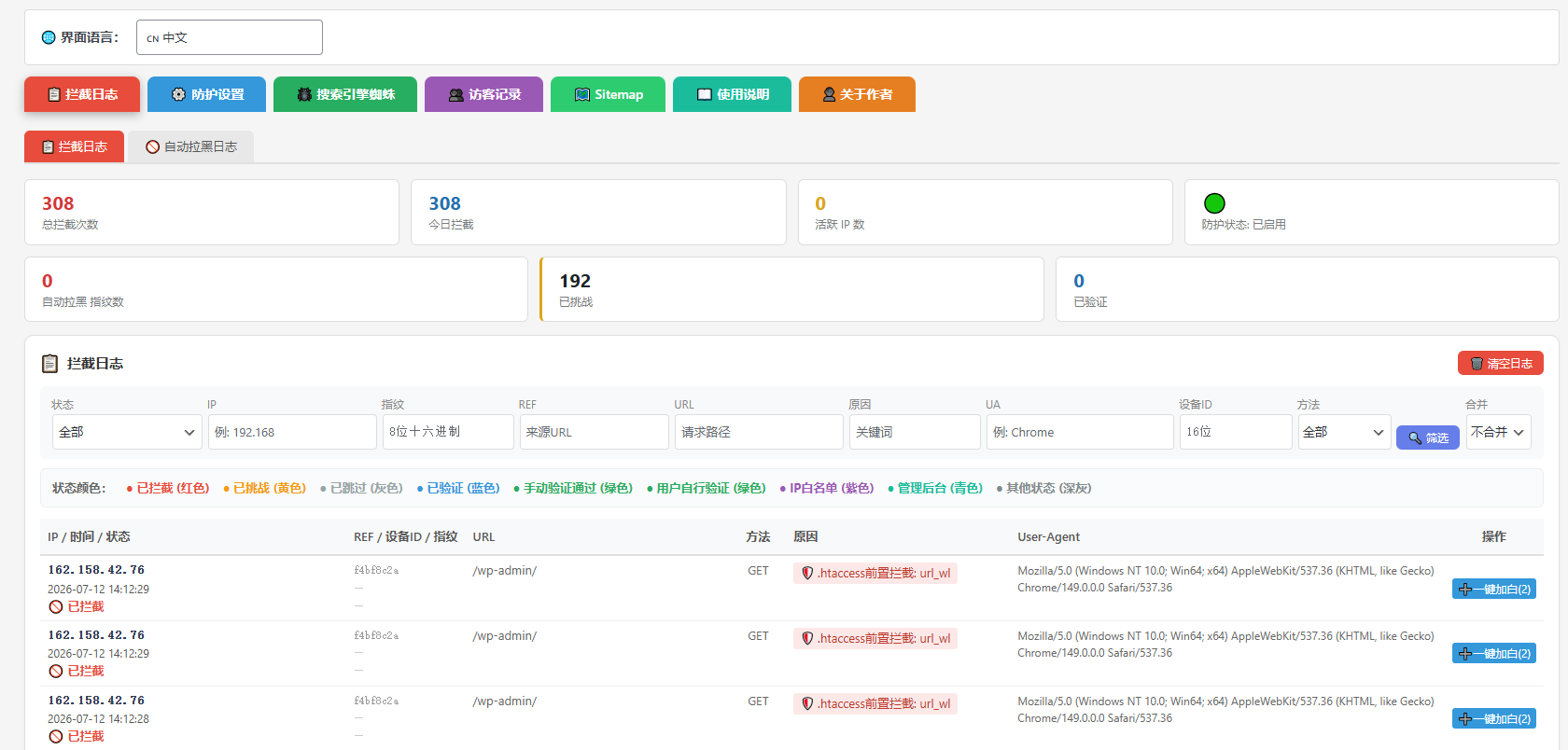
Task: Open the 方法 filter dropdown
Action: [x=1344, y=432]
